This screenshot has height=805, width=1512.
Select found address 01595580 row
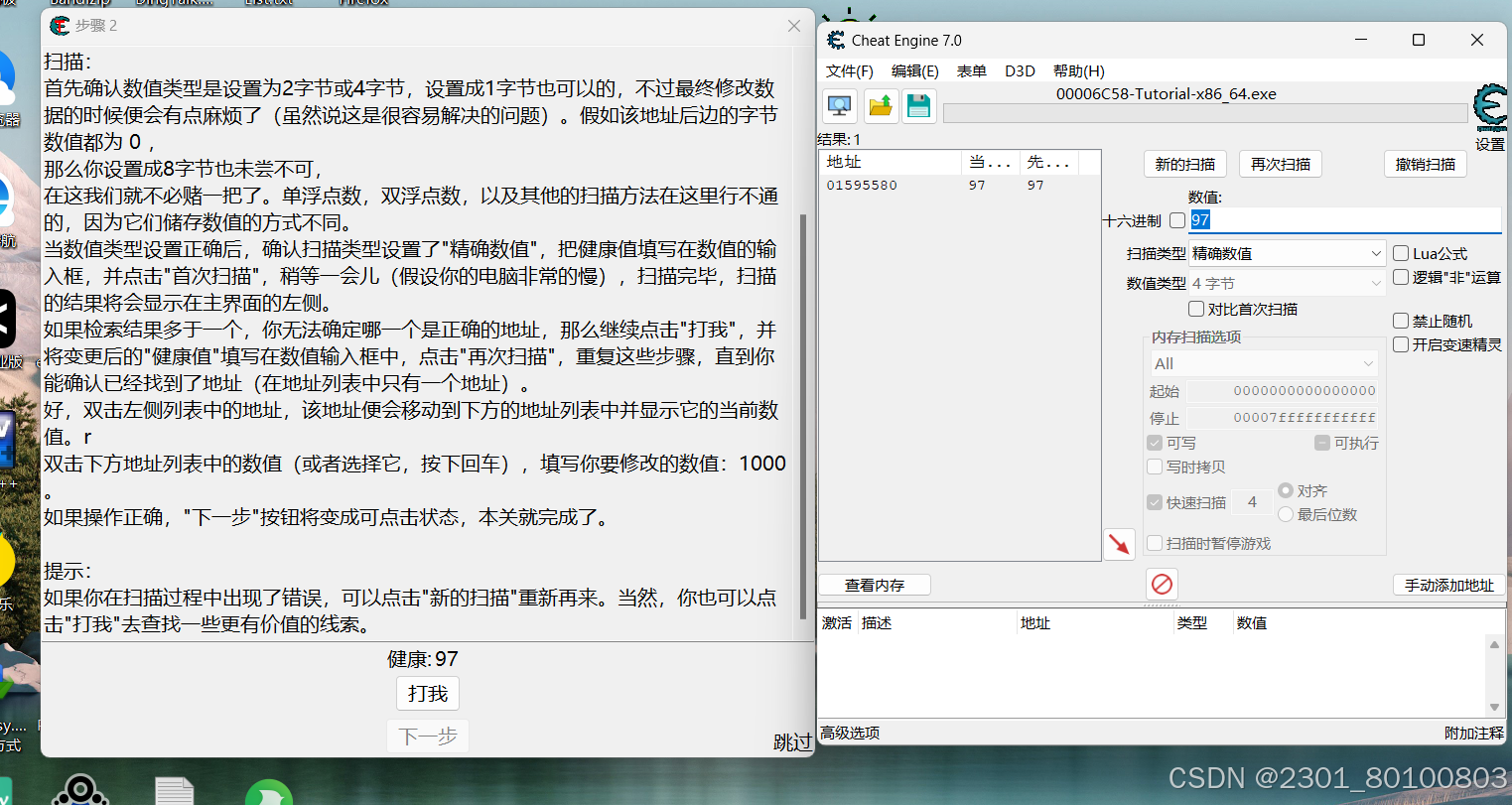[959, 186]
